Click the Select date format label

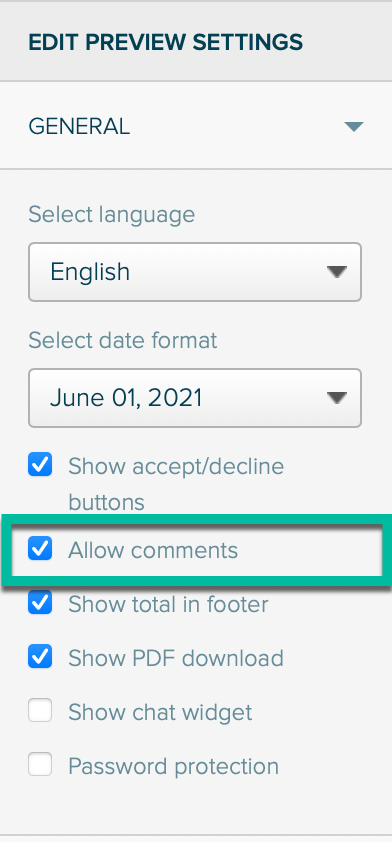122,340
